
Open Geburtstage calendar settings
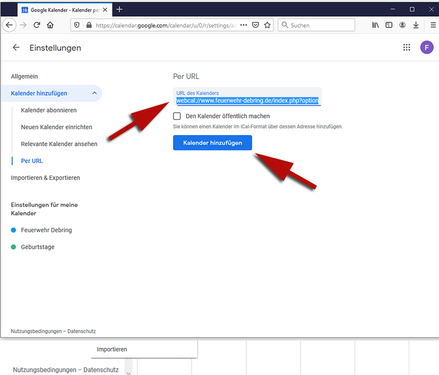pyautogui.click(x=38, y=247)
